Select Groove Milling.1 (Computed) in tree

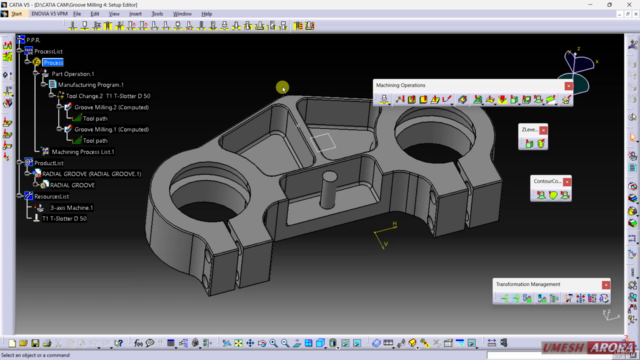click(111, 129)
